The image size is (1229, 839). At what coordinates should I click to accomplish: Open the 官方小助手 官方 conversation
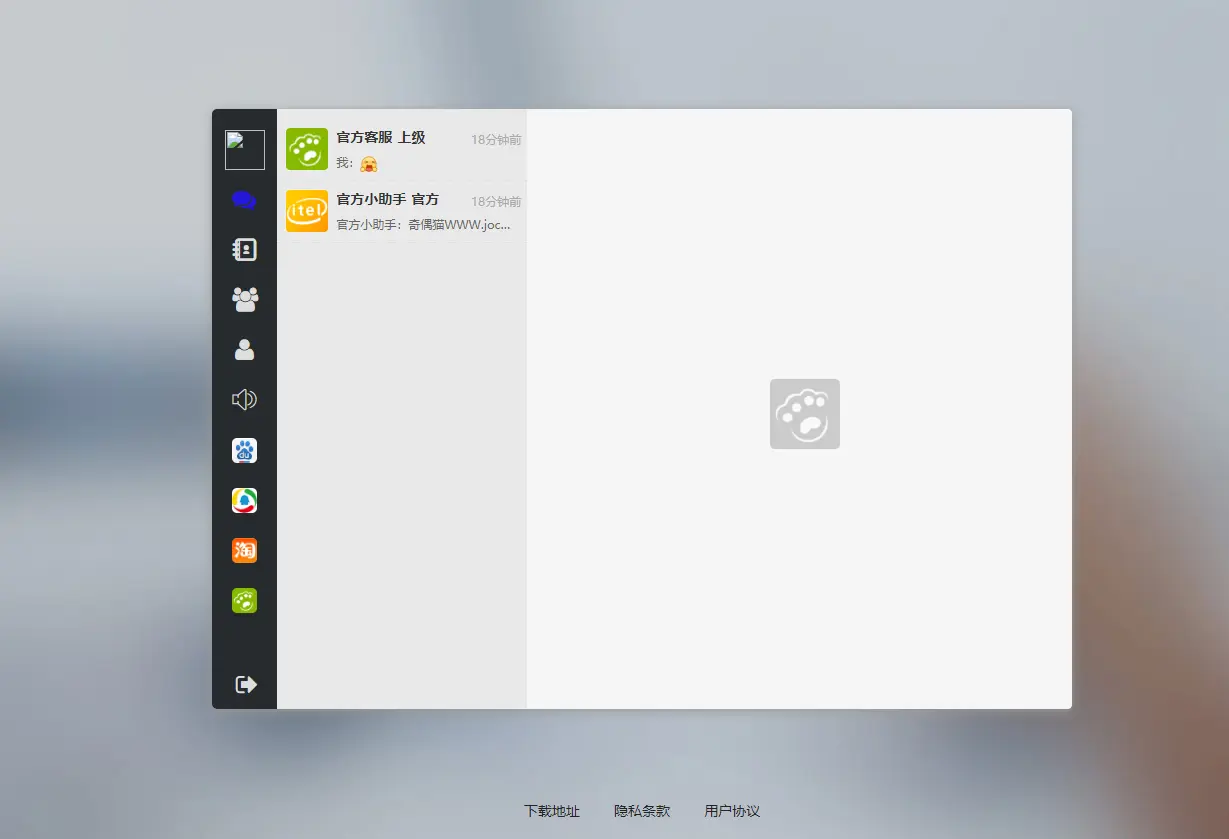(402, 211)
